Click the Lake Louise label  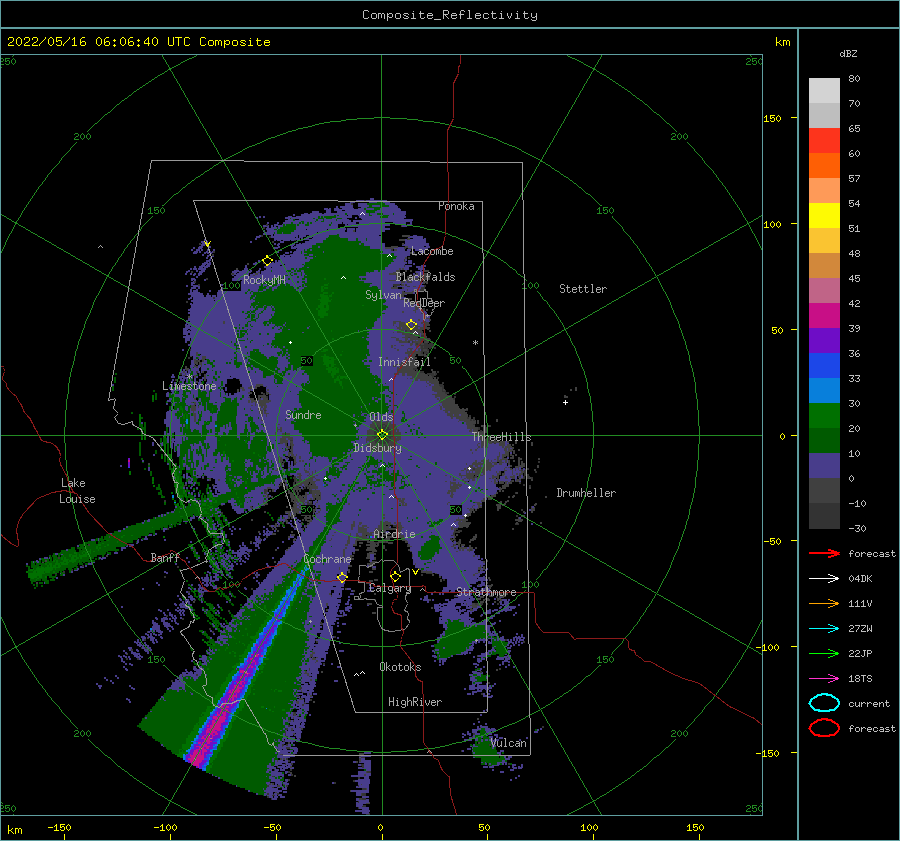click(x=77, y=491)
